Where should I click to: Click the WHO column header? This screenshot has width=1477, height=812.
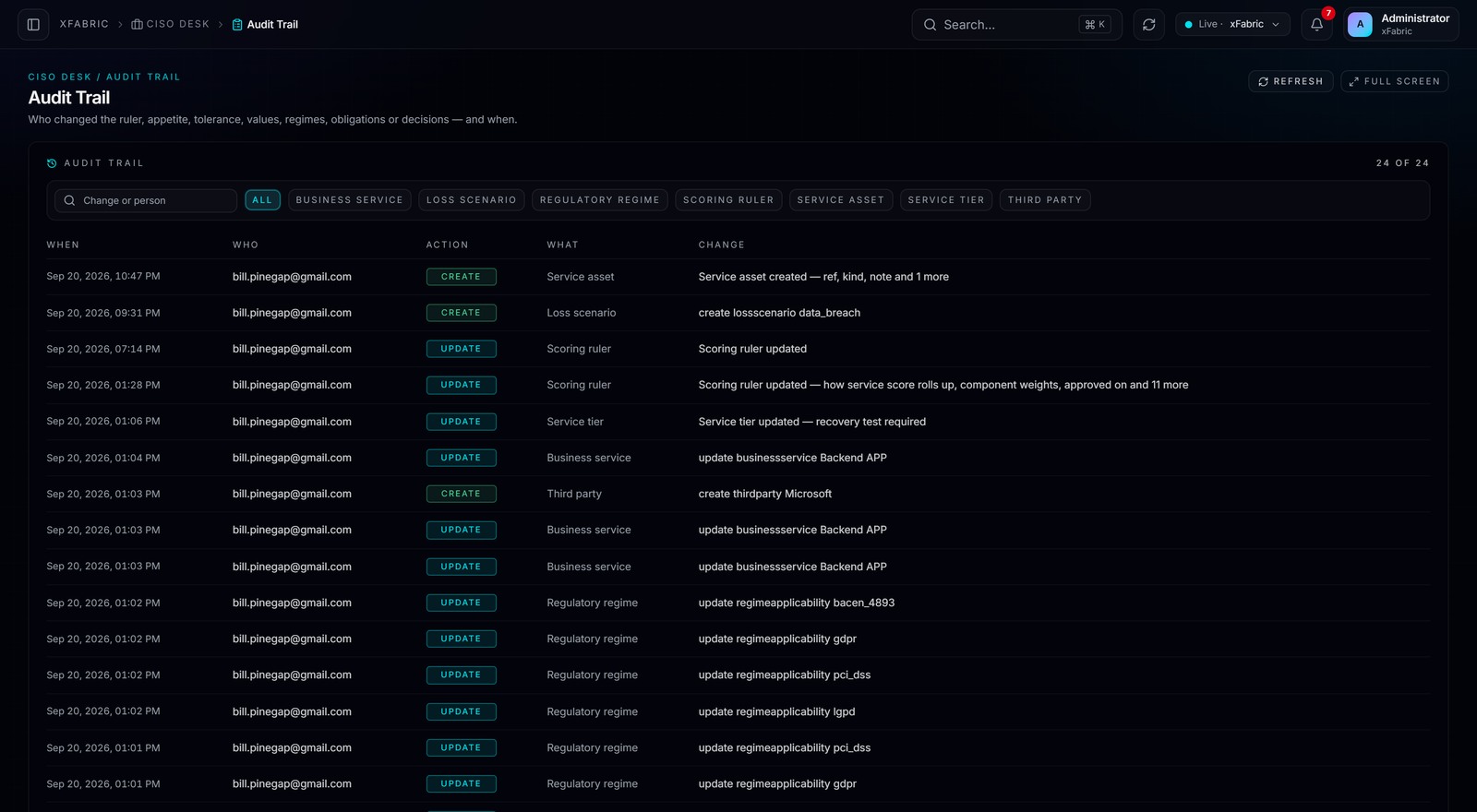[246, 245]
